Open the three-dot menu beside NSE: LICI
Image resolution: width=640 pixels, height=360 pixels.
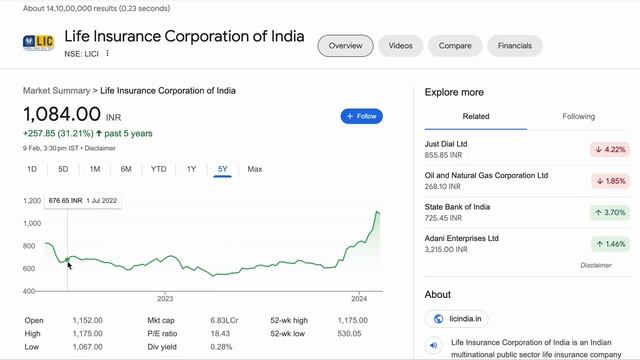(x=107, y=53)
